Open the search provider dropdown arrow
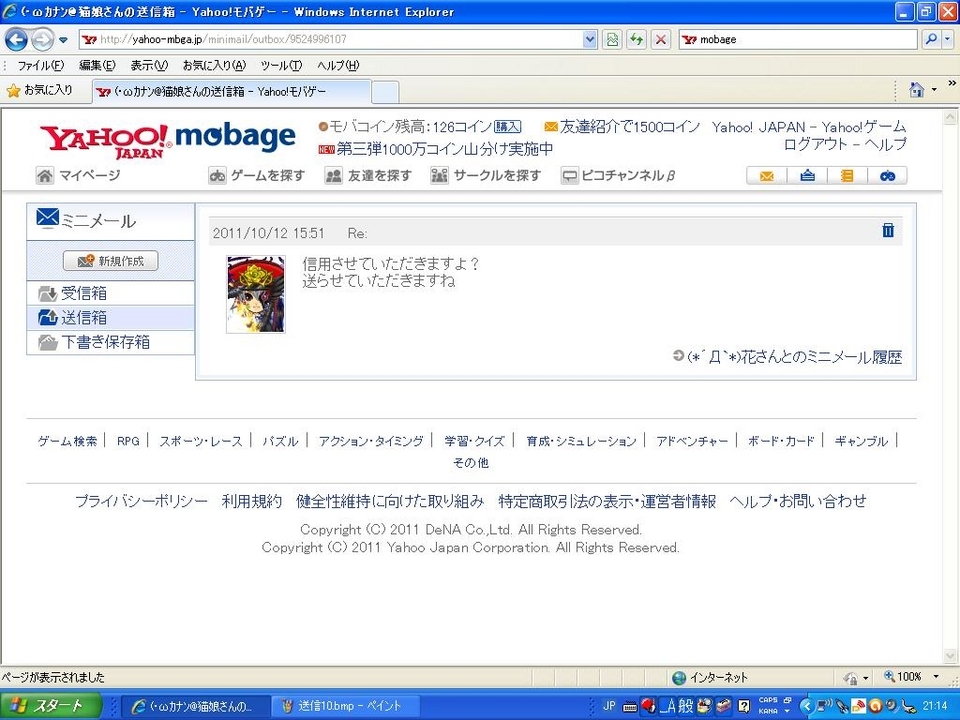 pyautogui.click(x=947, y=39)
